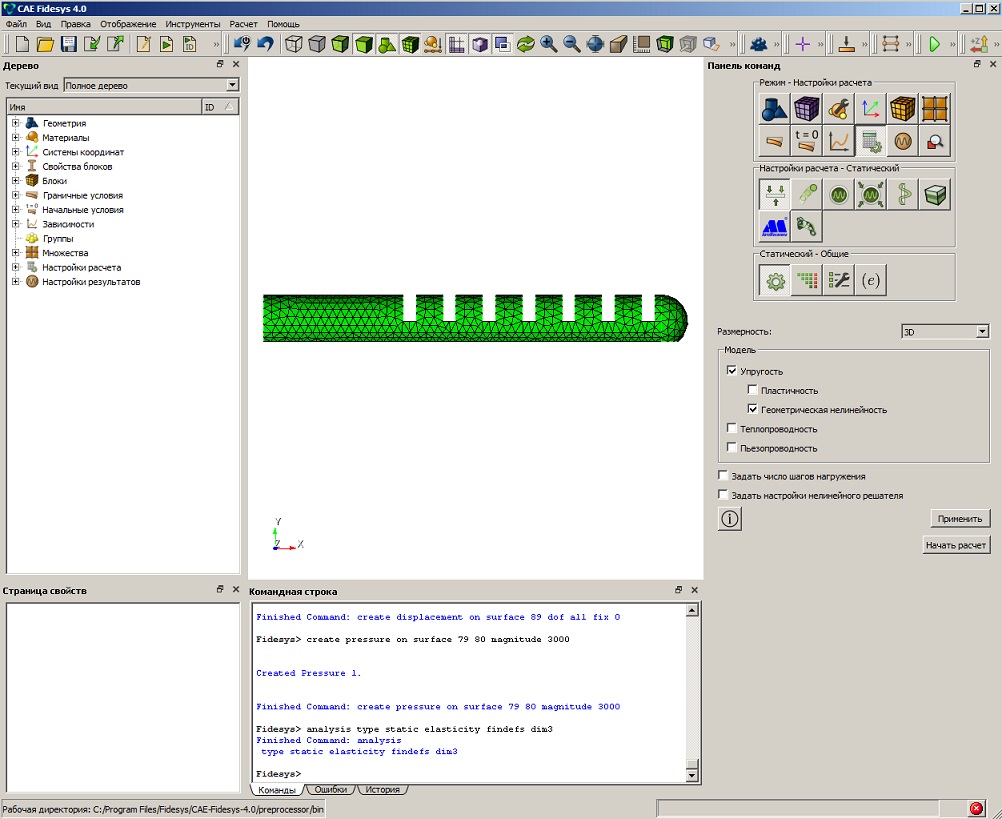Select the Geometry mode icon in command panel
Screen dimensions: 1002x819
coord(775,109)
